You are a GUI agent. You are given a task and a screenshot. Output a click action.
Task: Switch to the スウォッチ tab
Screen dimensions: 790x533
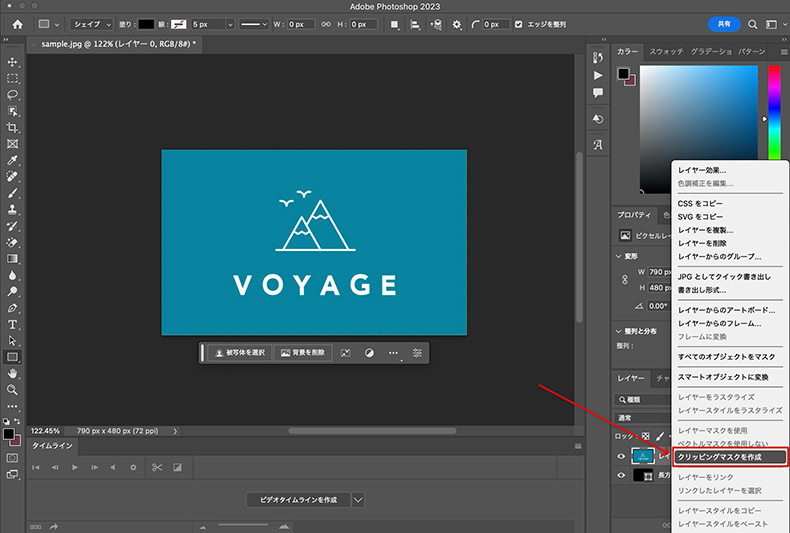[x=666, y=51]
